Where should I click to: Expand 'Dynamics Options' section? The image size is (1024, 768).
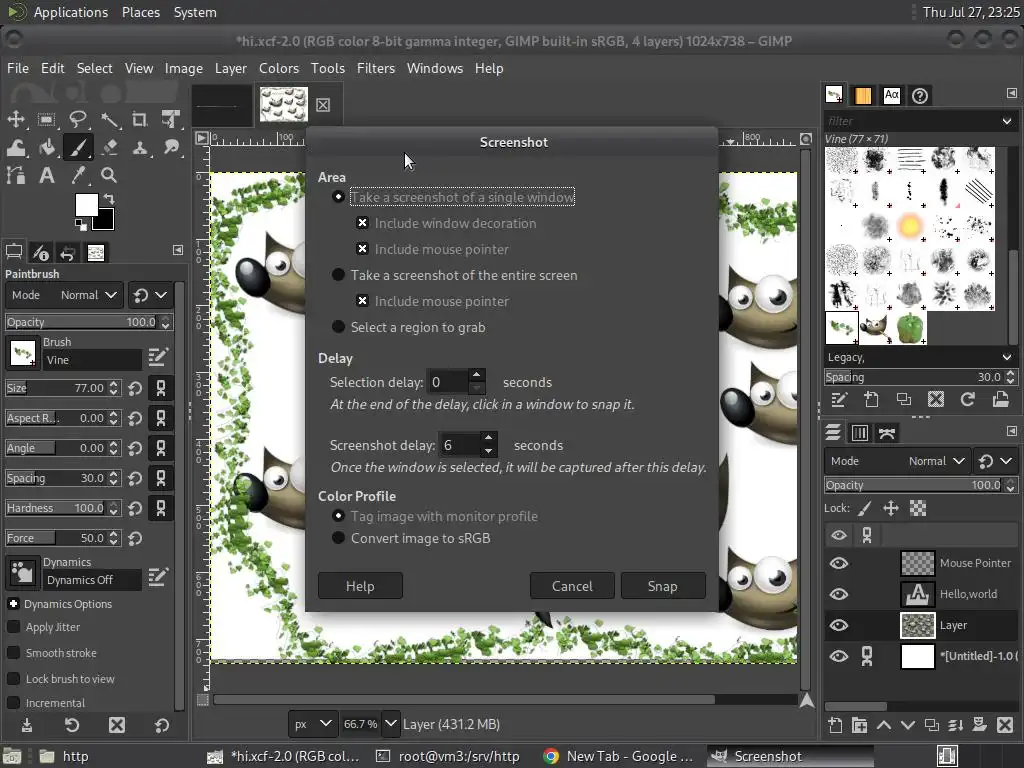coord(13,604)
